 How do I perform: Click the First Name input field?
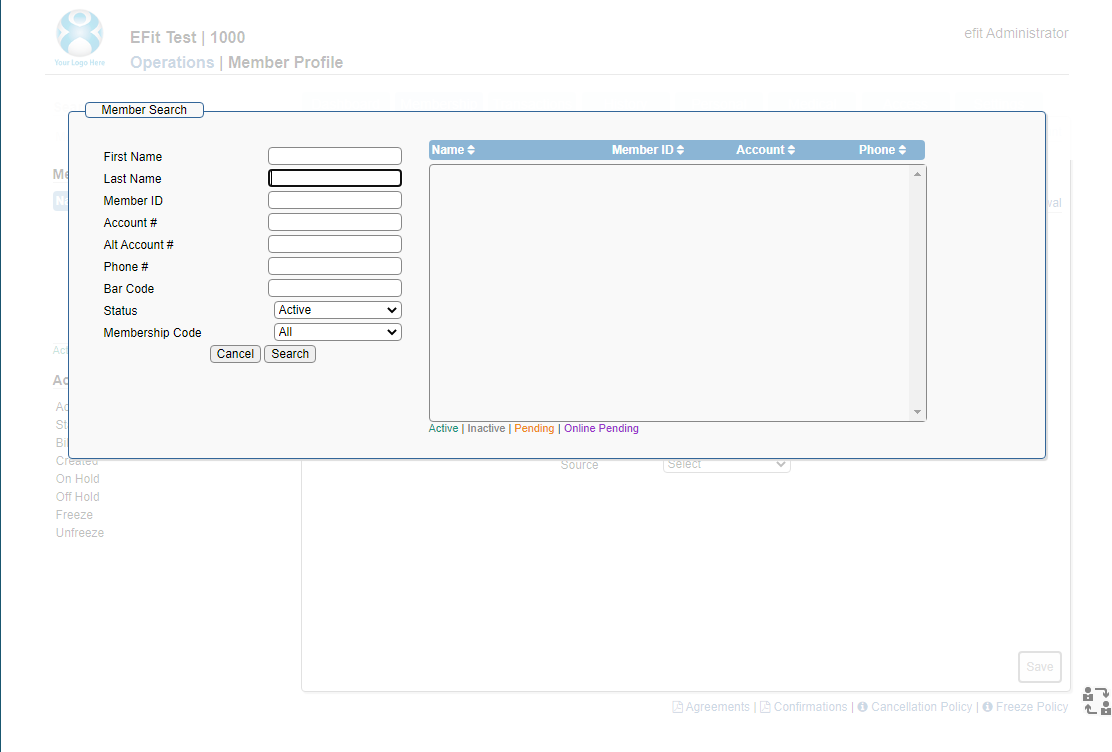(x=335, y=156)
